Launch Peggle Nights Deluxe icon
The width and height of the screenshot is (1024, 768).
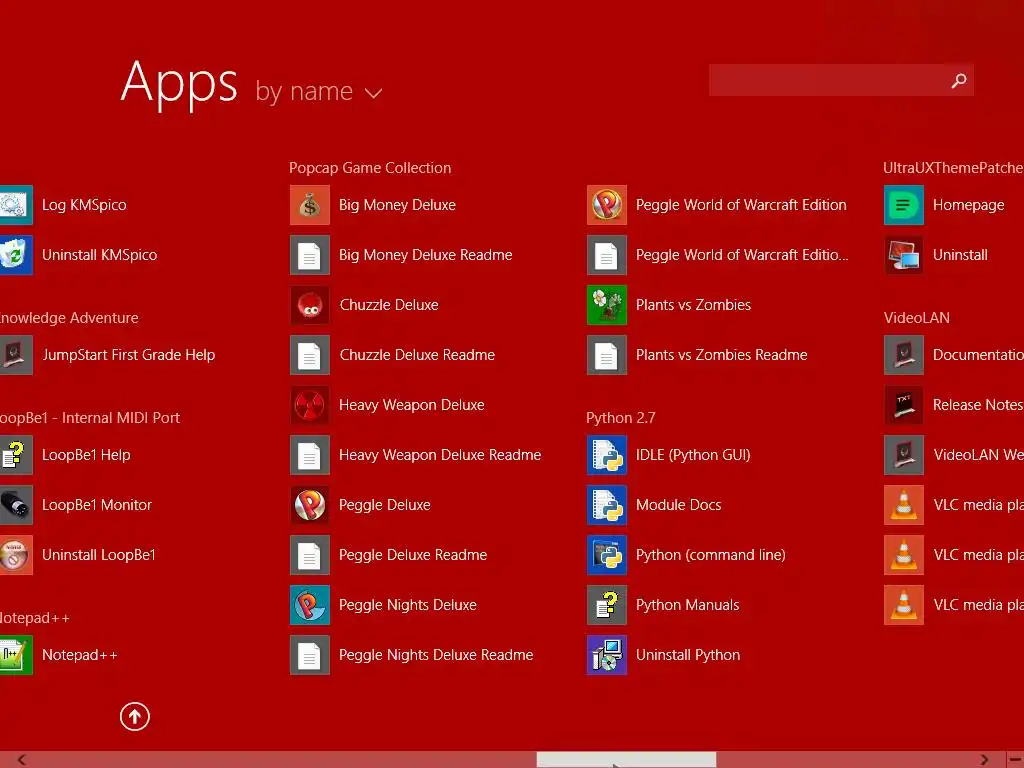coord(310,605)
